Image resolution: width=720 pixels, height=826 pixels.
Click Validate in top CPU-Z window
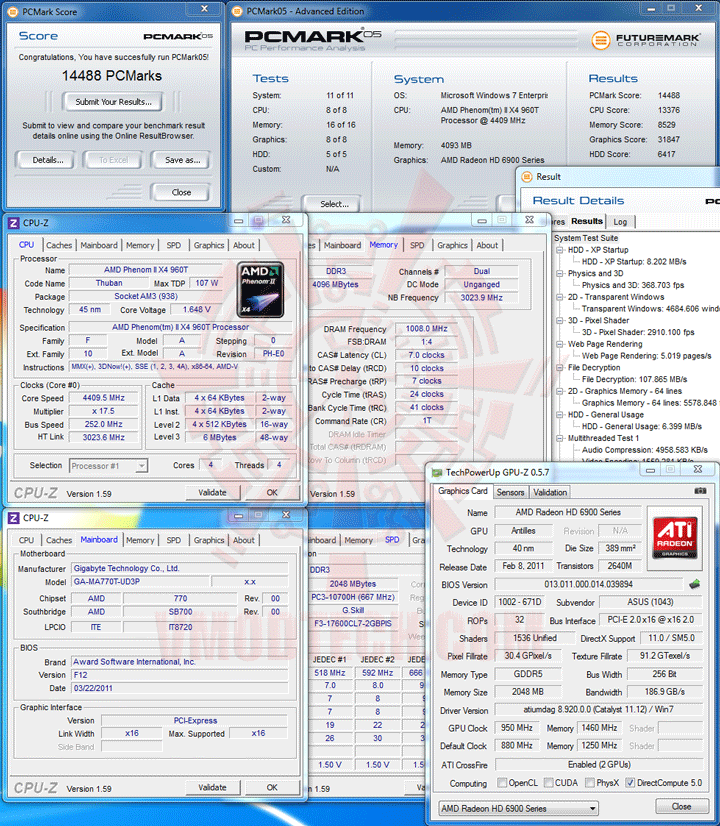(x=212, y=493)
